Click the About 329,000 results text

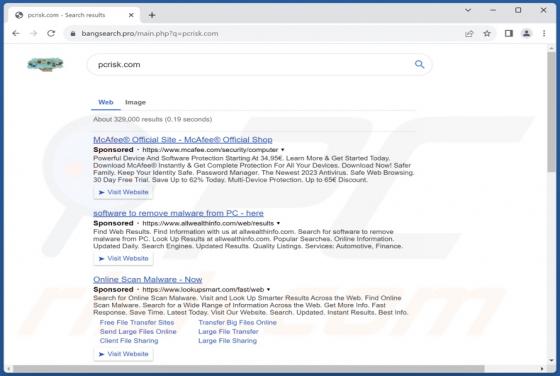(152, 119)
